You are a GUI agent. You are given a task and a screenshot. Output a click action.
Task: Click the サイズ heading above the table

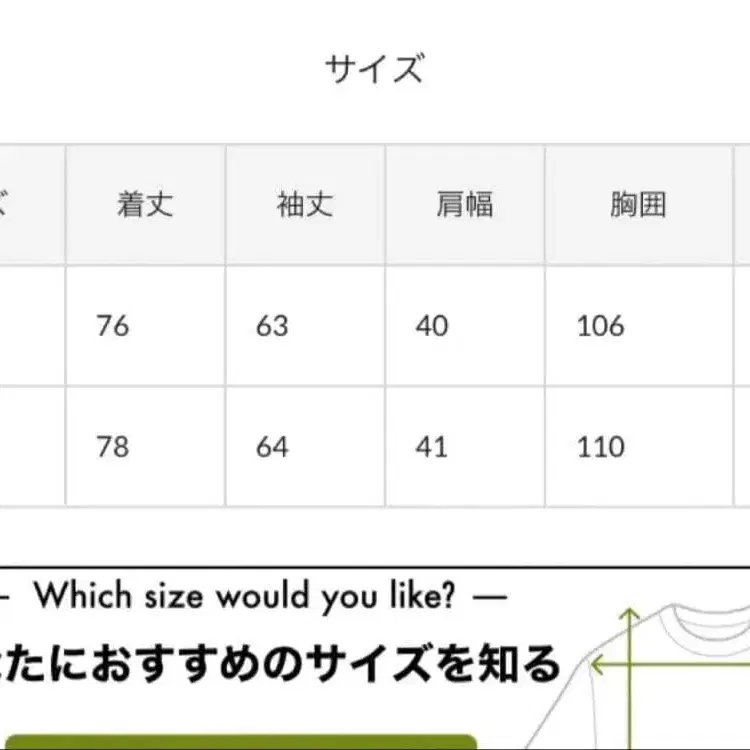[x=374, y=70]
